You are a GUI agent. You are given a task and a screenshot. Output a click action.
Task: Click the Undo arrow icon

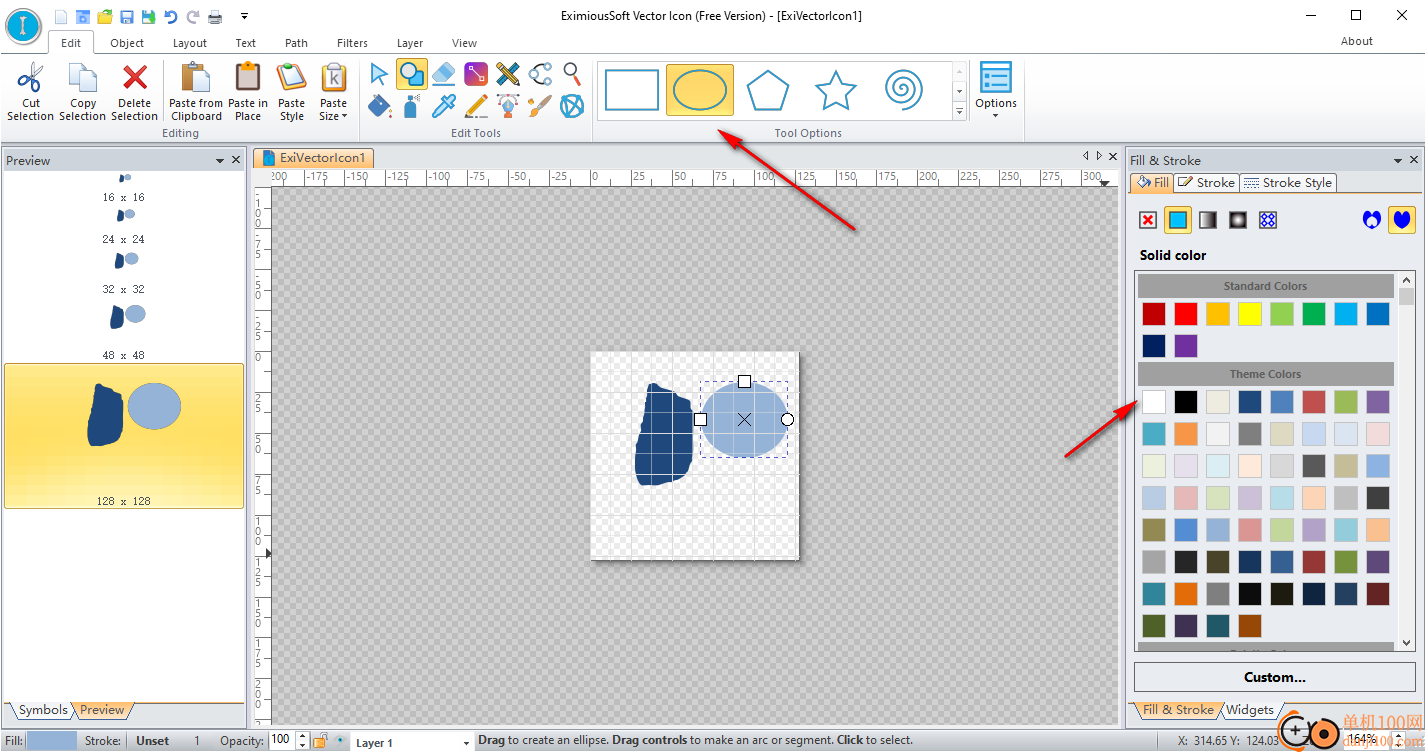[x=171, y=16]
